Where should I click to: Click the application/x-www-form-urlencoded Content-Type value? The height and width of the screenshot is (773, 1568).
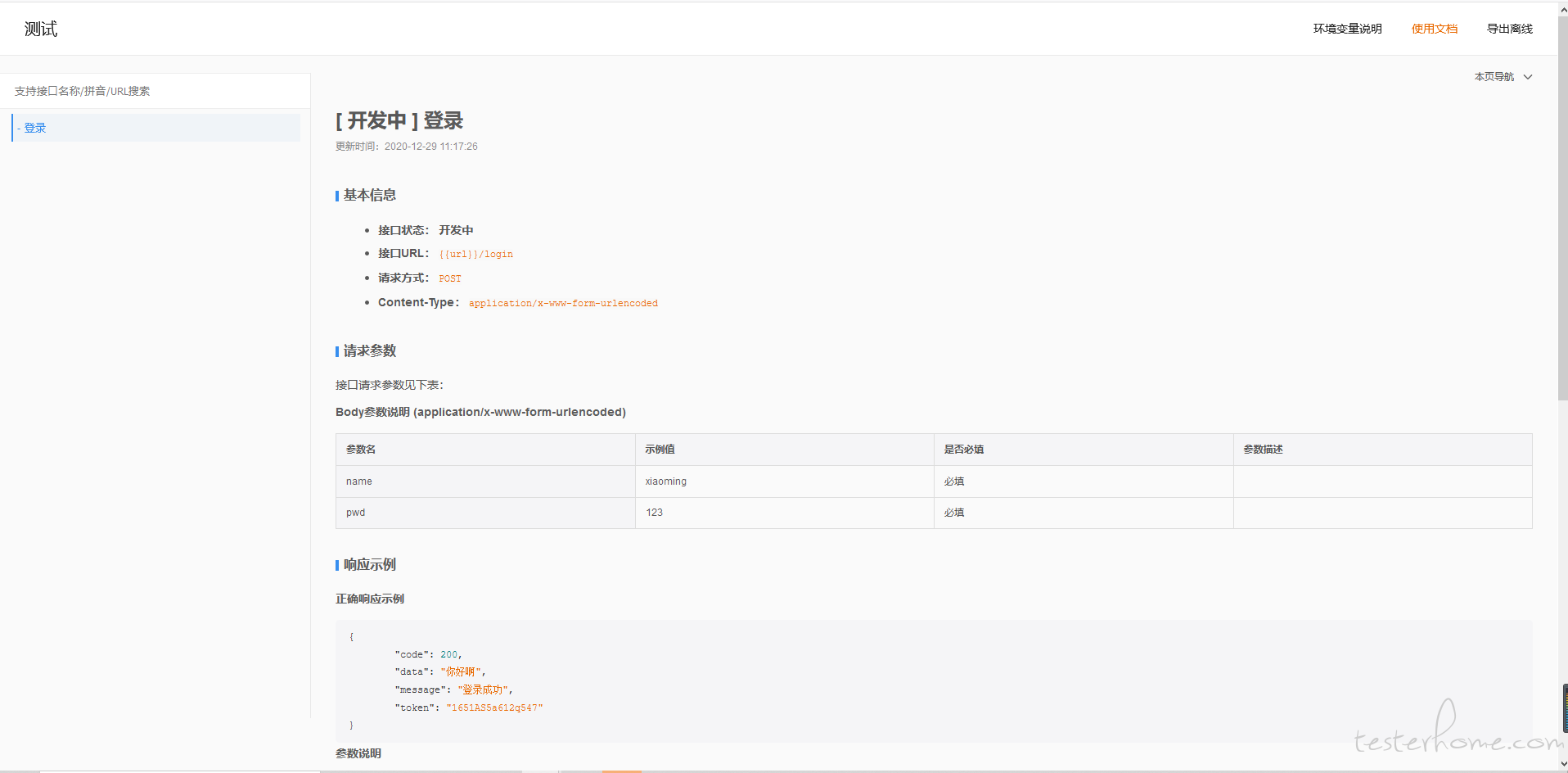[563, 303]
